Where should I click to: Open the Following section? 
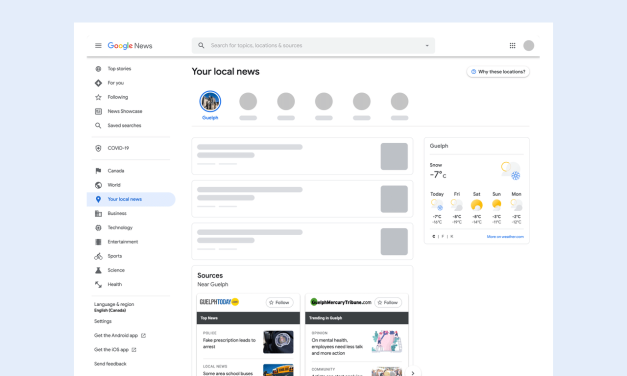click(118, 97)
